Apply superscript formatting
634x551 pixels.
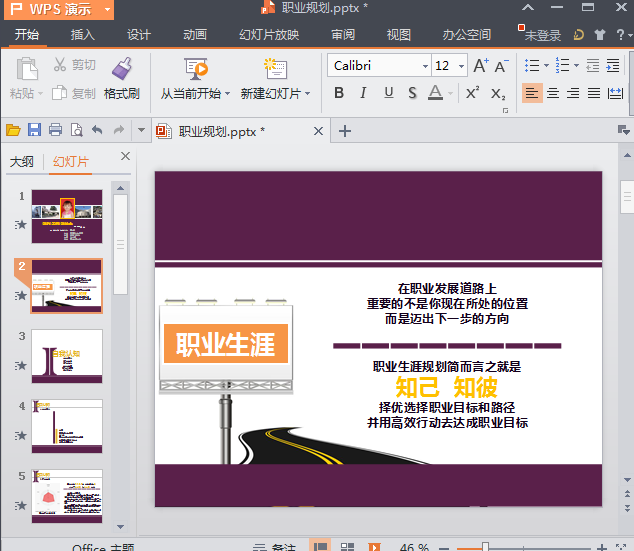(473, 93)
